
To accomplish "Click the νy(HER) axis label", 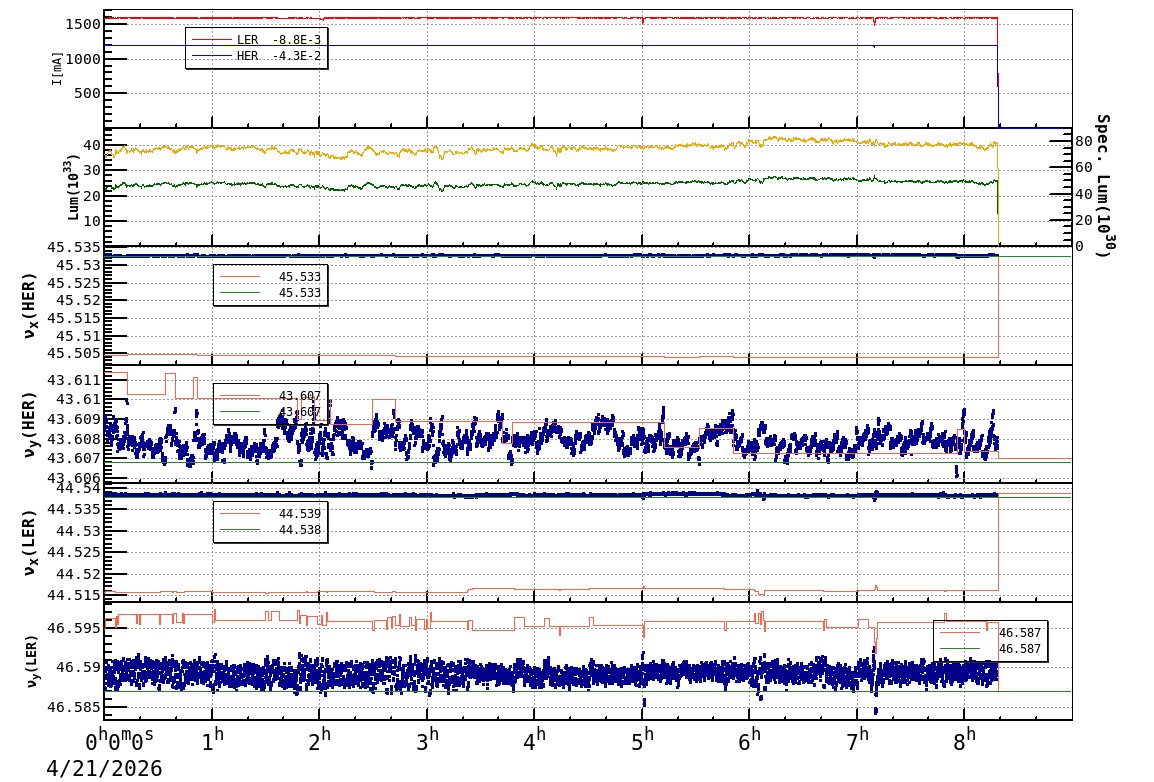I will click(x=30, y=423).
